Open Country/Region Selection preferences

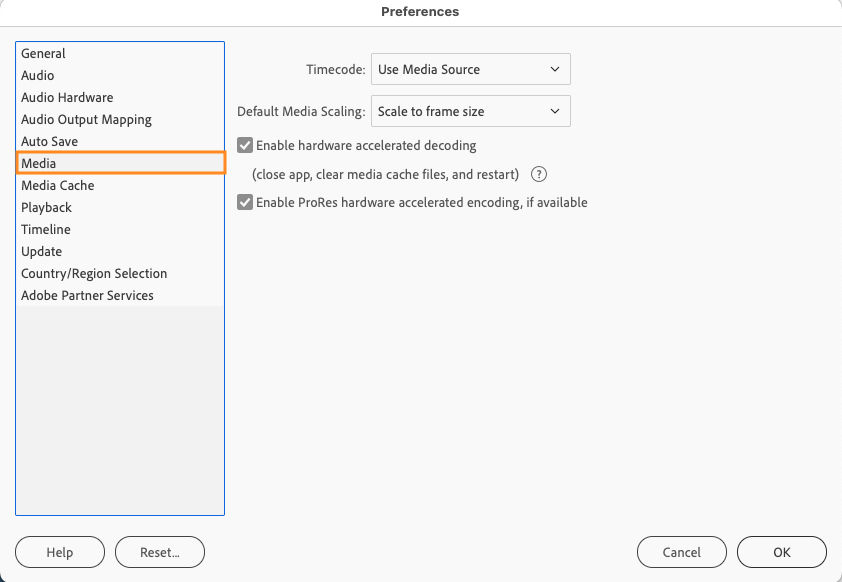click(x=94, y=273)
